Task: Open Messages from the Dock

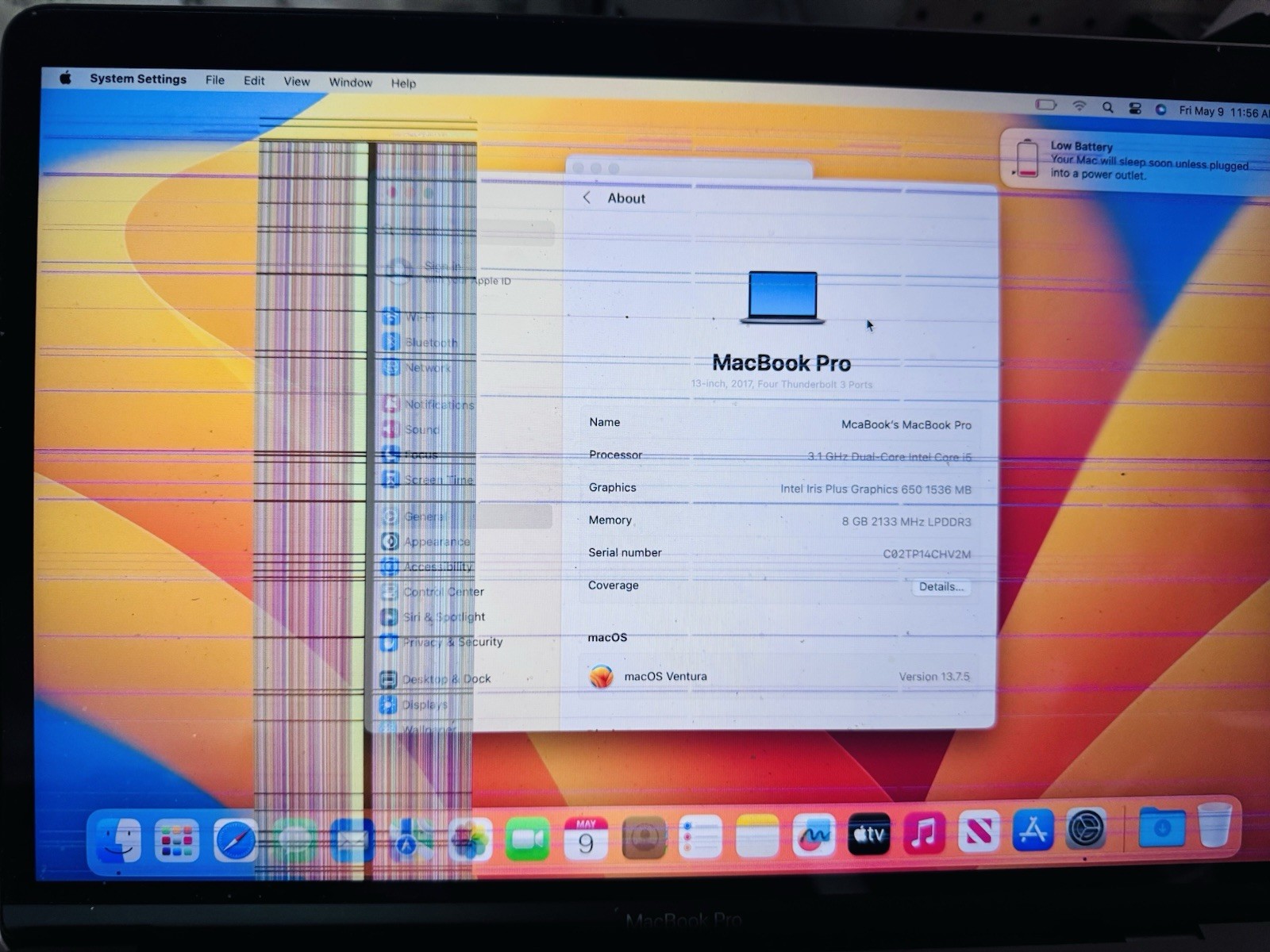Action: [x=294, y=840]
